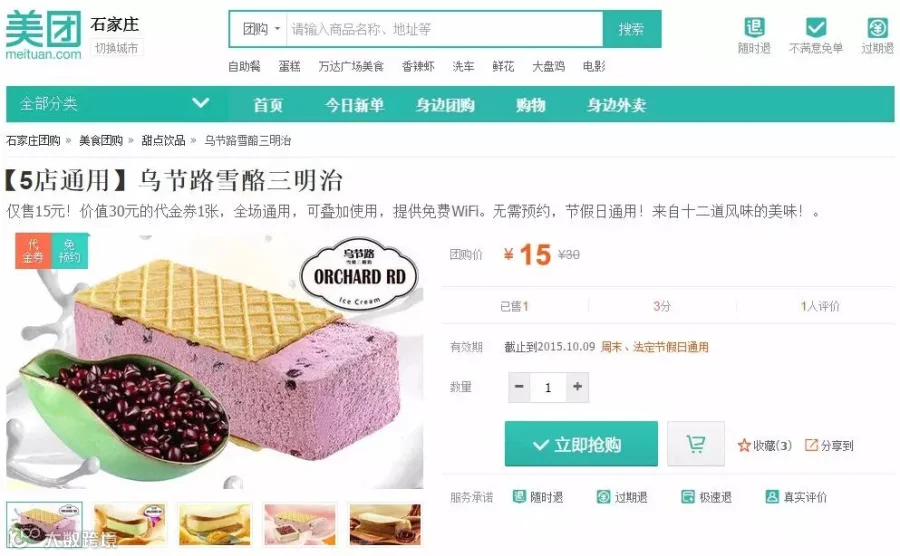
Task: Add item with the shopping cart icon
Action: coord(696,444)
